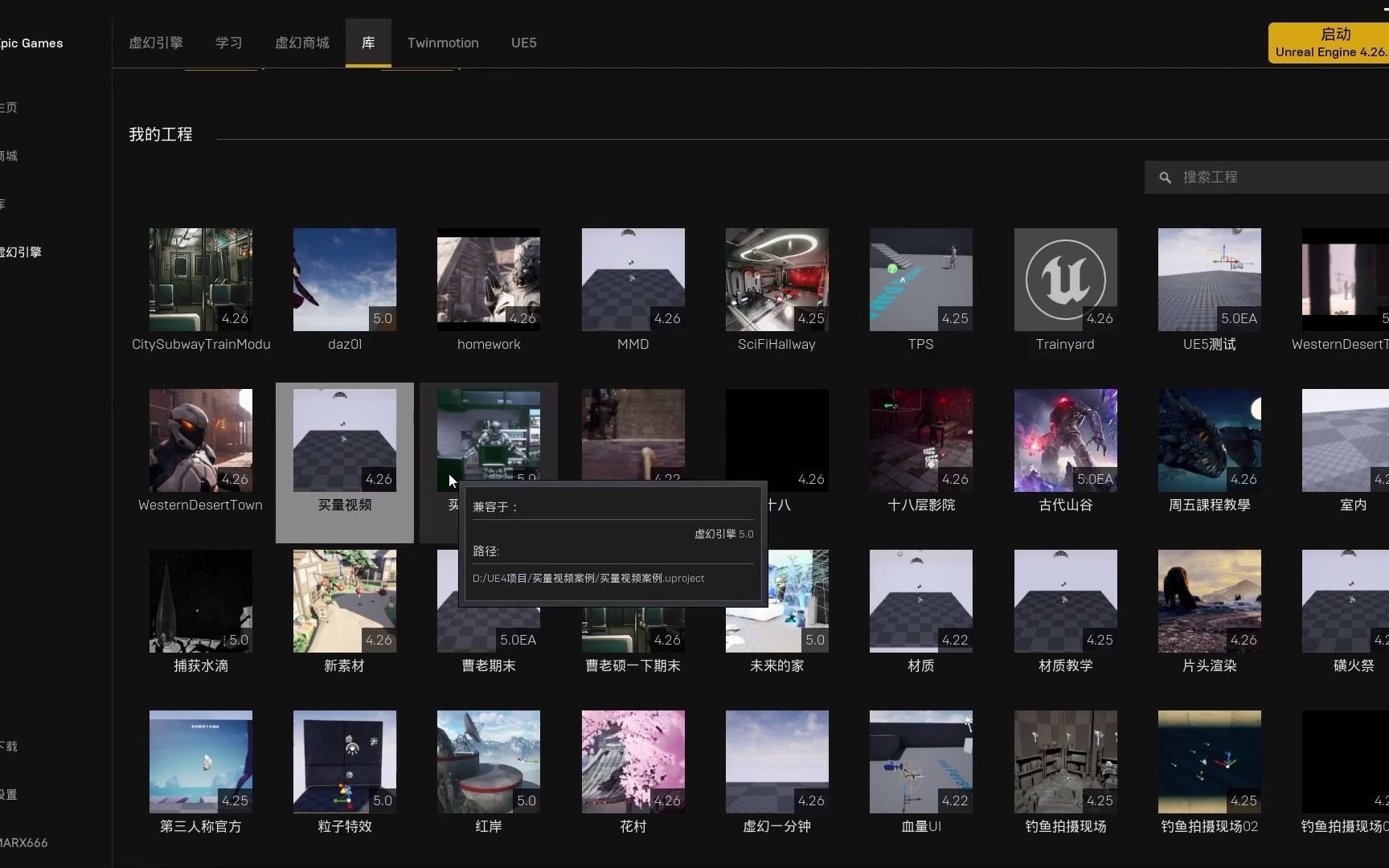Select the 库 tab

click(x=368, y=43)
